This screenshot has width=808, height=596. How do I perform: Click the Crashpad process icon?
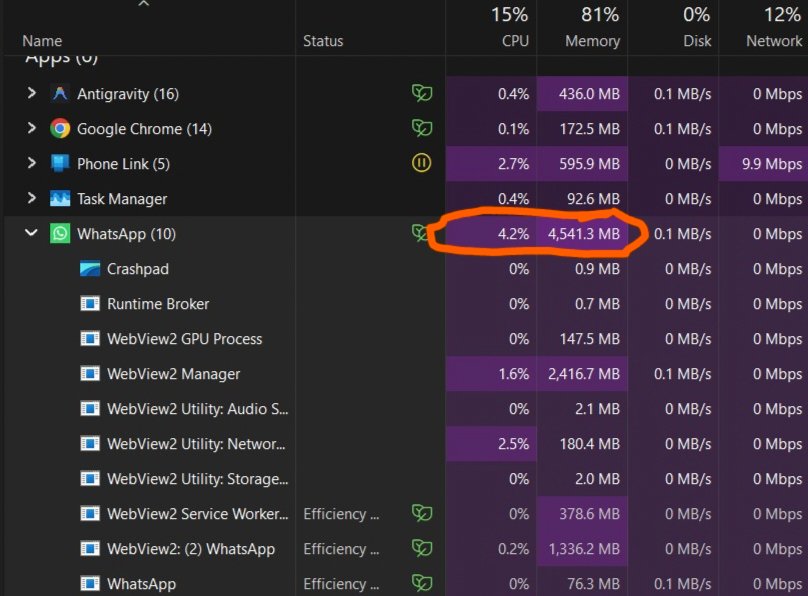pos(90,269)
